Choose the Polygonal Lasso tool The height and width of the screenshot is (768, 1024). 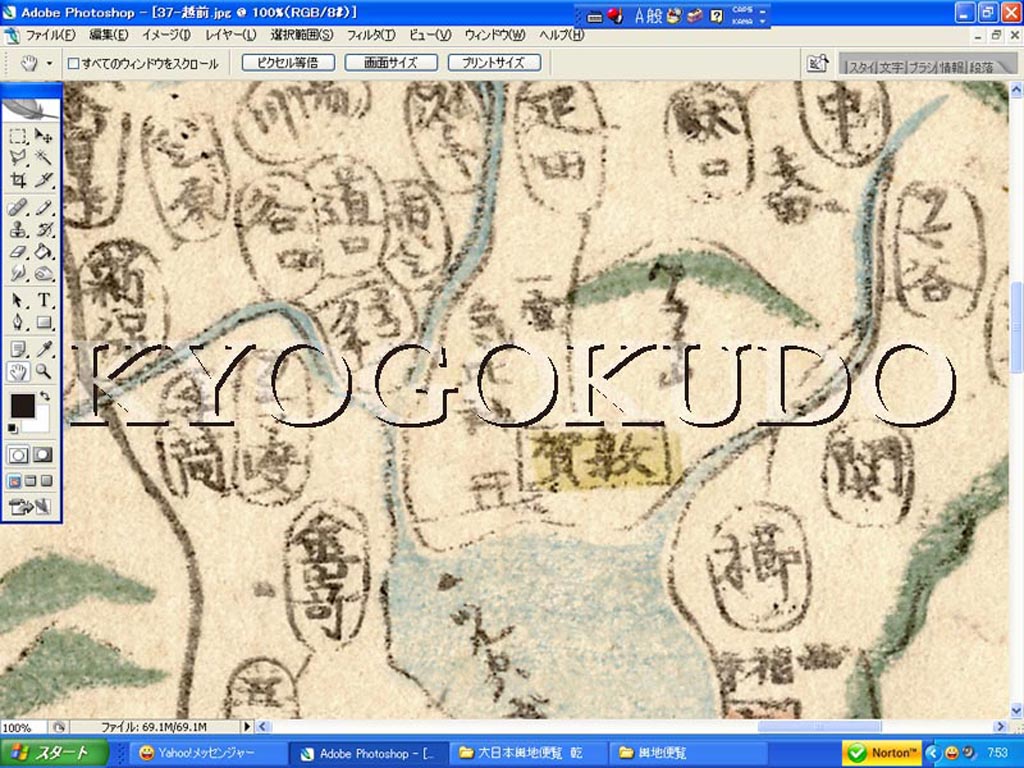18,157
